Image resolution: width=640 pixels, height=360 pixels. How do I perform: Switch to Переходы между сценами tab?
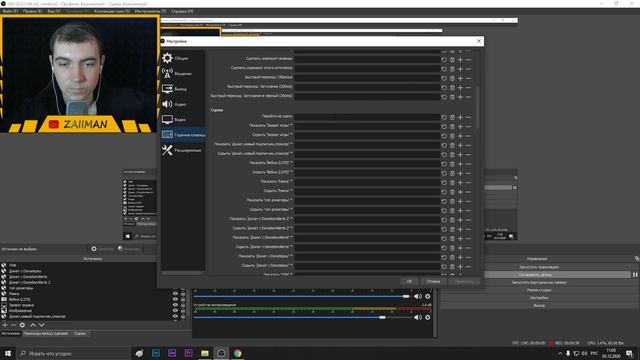pos(46,333)
